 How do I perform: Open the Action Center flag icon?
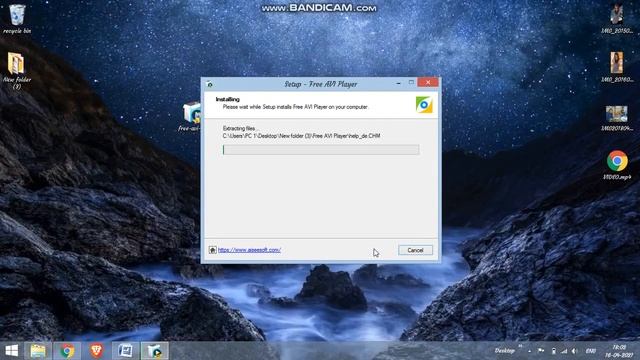click(x=541, y=351)
